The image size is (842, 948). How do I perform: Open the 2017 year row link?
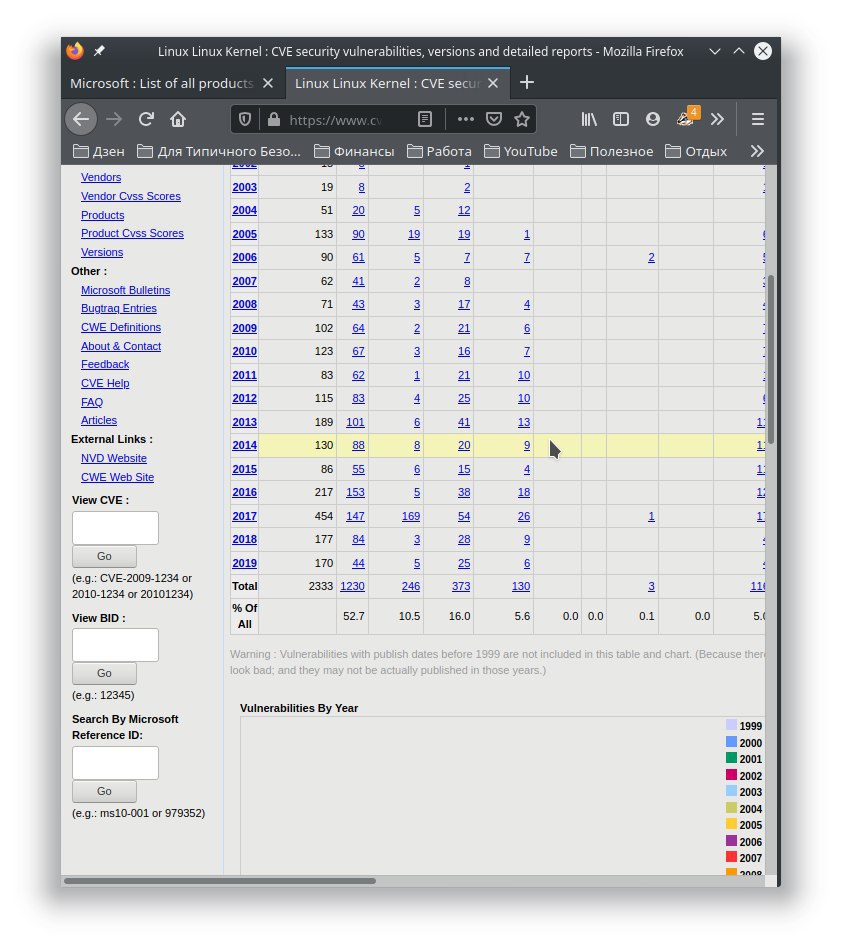tap(245, 516)
